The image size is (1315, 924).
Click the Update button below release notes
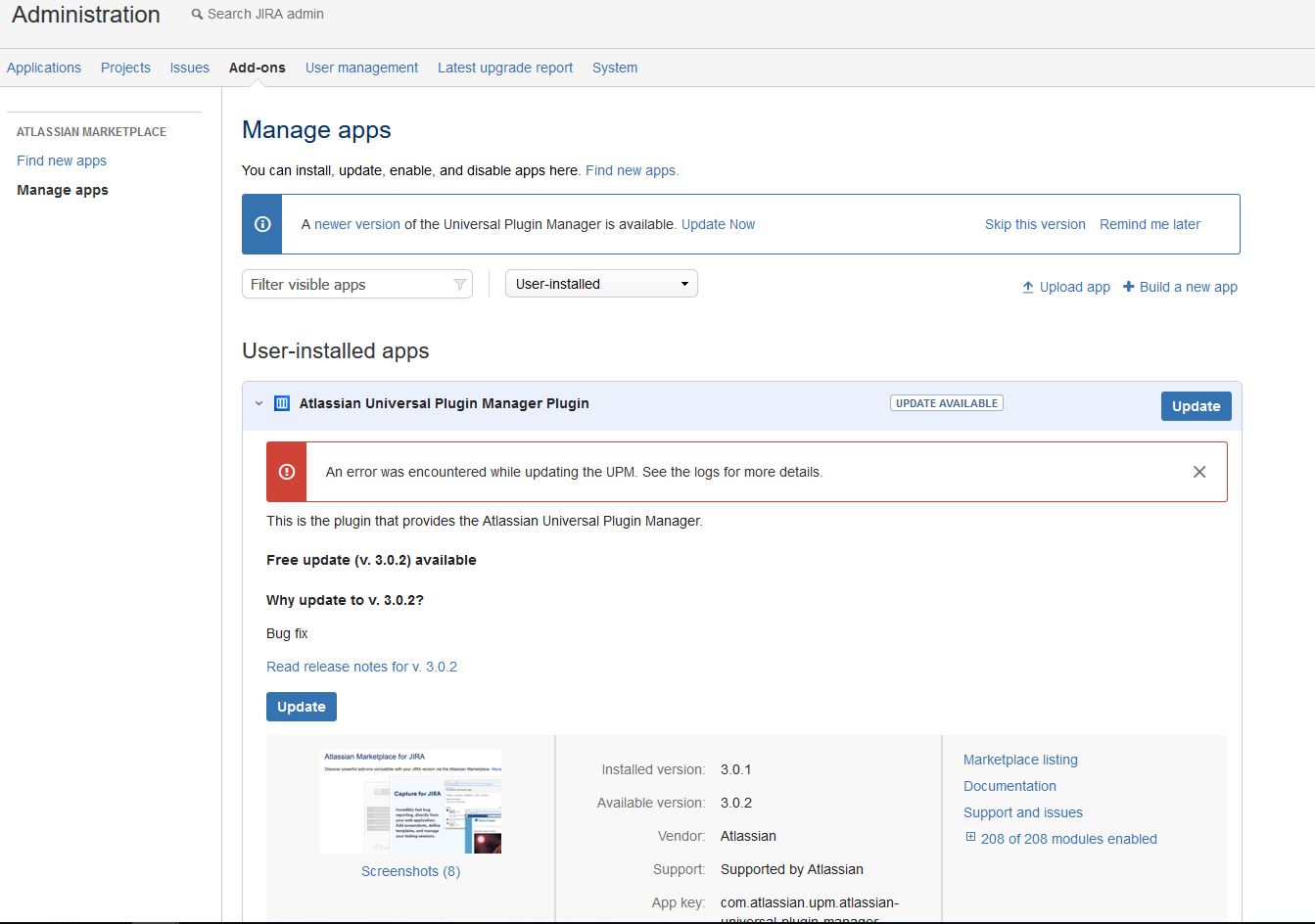coord(302,707)
